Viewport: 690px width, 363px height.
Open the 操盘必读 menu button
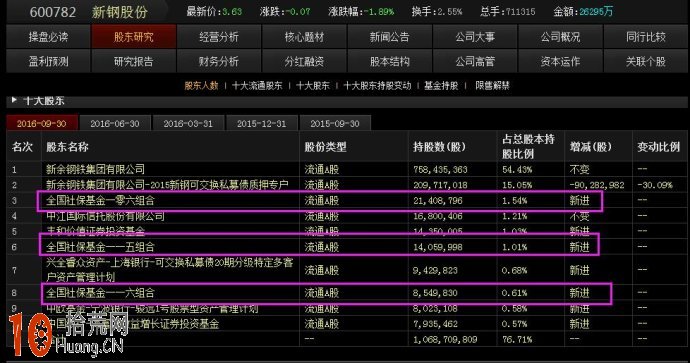pyautogui.click(x=48, y=37)
